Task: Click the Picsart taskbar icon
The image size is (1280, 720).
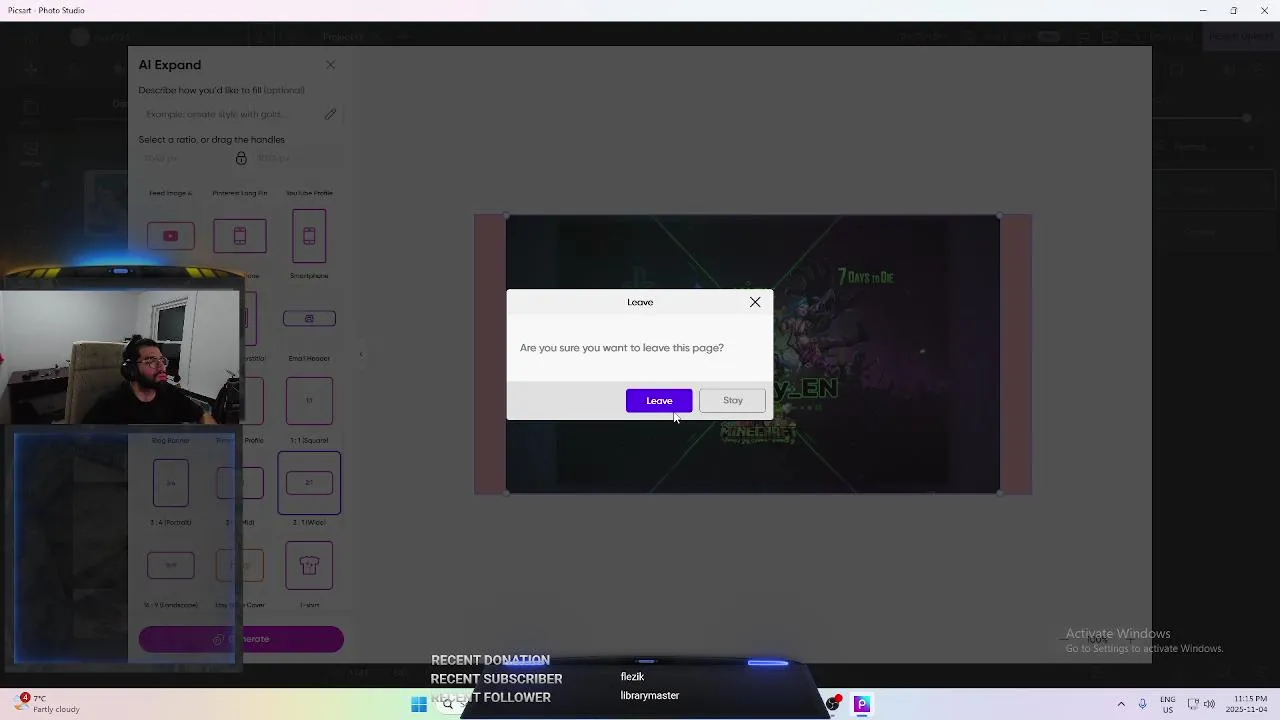Action: click(862, 704)
